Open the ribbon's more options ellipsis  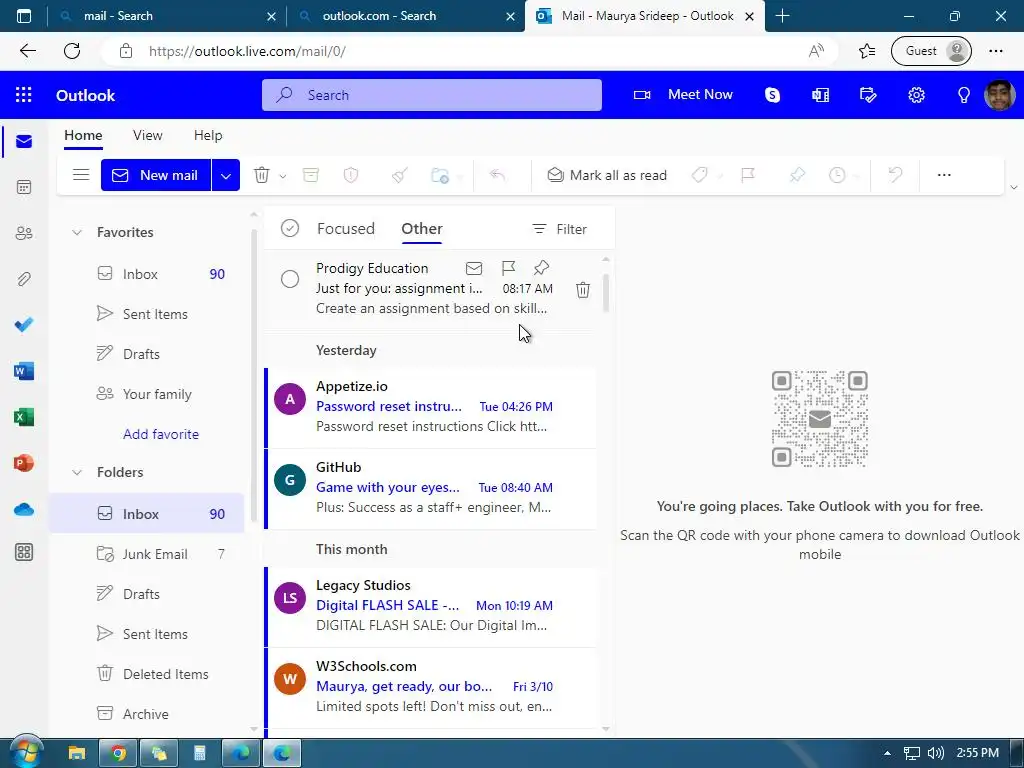click(x=944, y=175)
